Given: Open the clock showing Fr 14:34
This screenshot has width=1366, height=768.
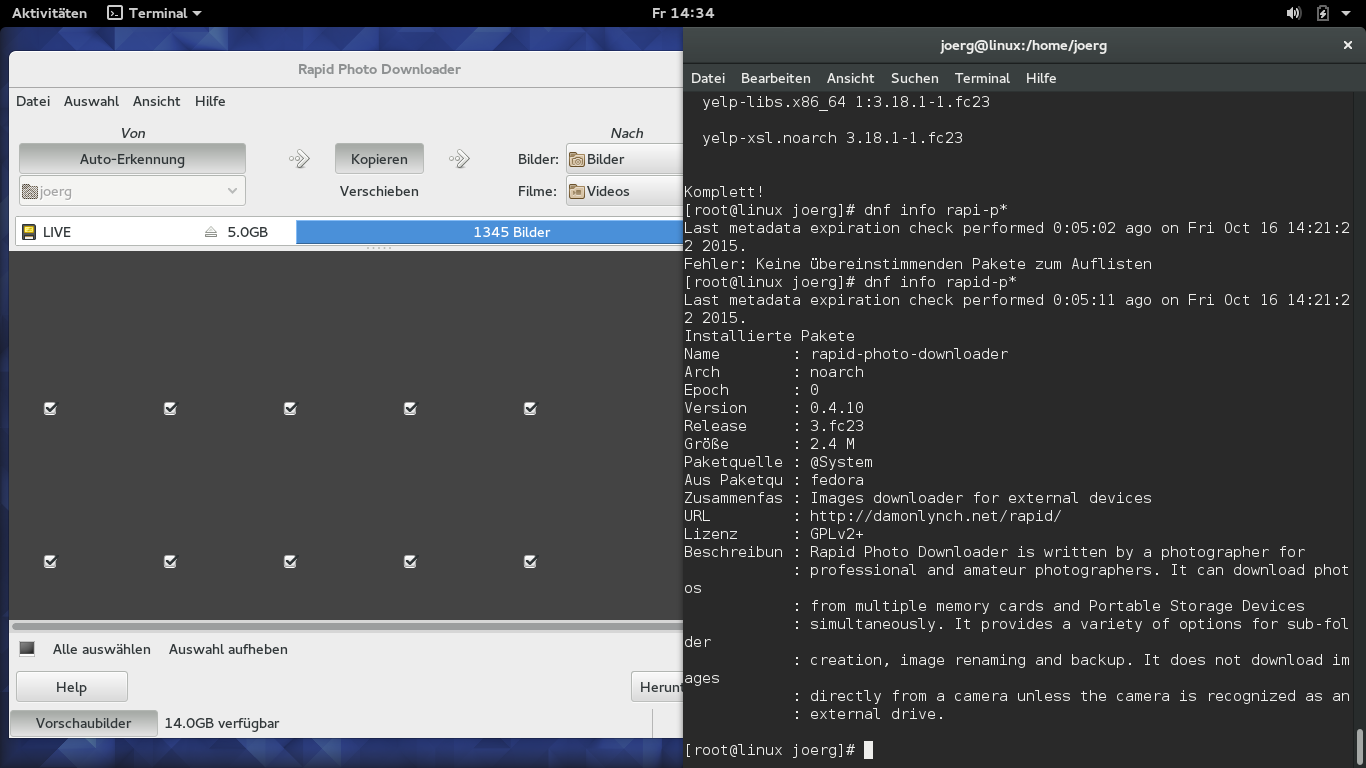Looking at the screenshot, I should pyautogui.click(x=683, y=13).
